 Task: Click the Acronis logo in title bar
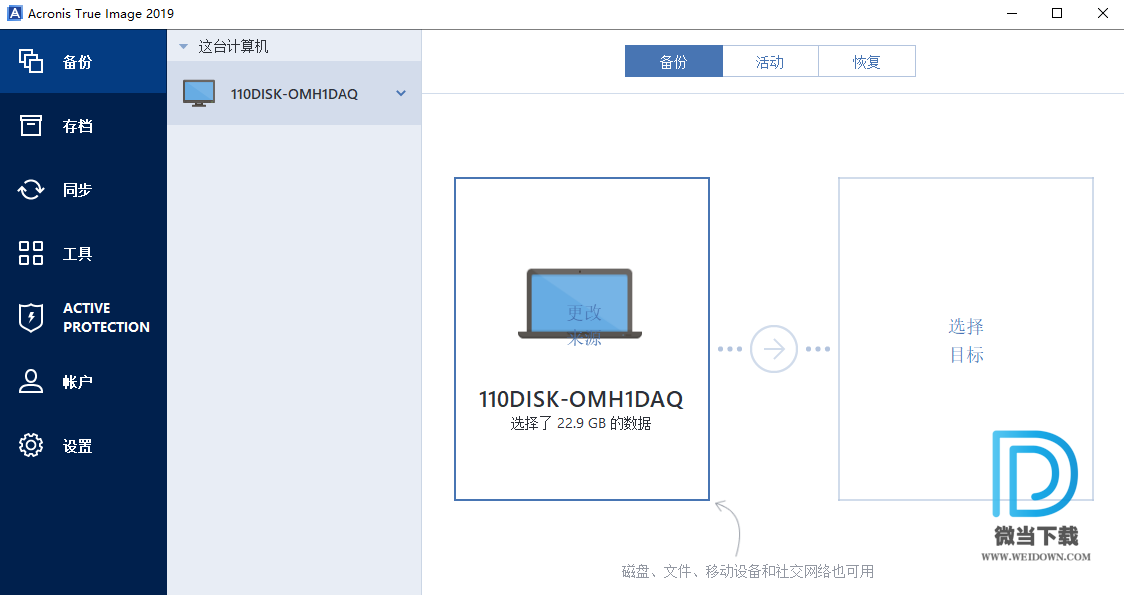pyautogui.click(x=14, y=13)
